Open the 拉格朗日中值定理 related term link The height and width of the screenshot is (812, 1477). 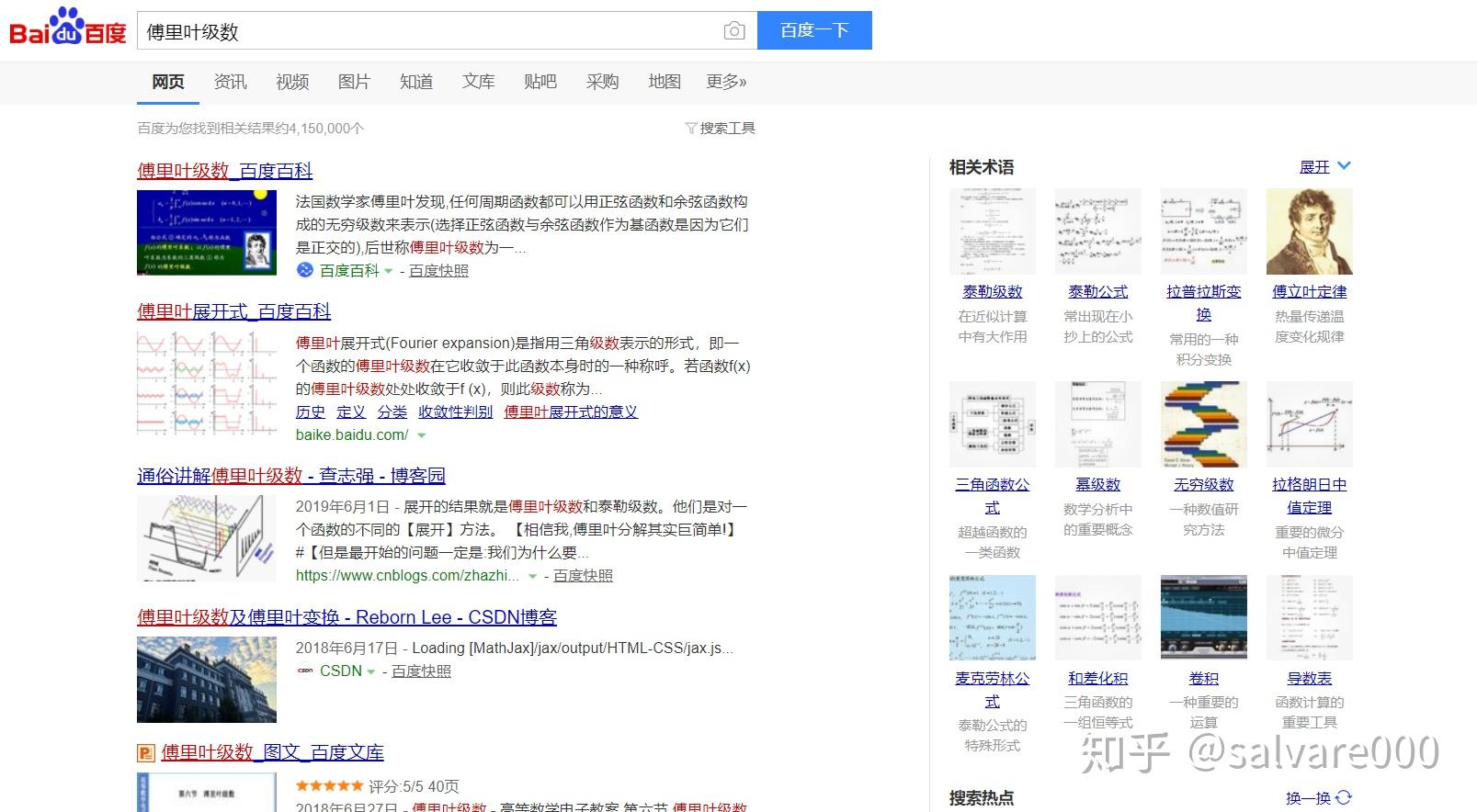1310,496
